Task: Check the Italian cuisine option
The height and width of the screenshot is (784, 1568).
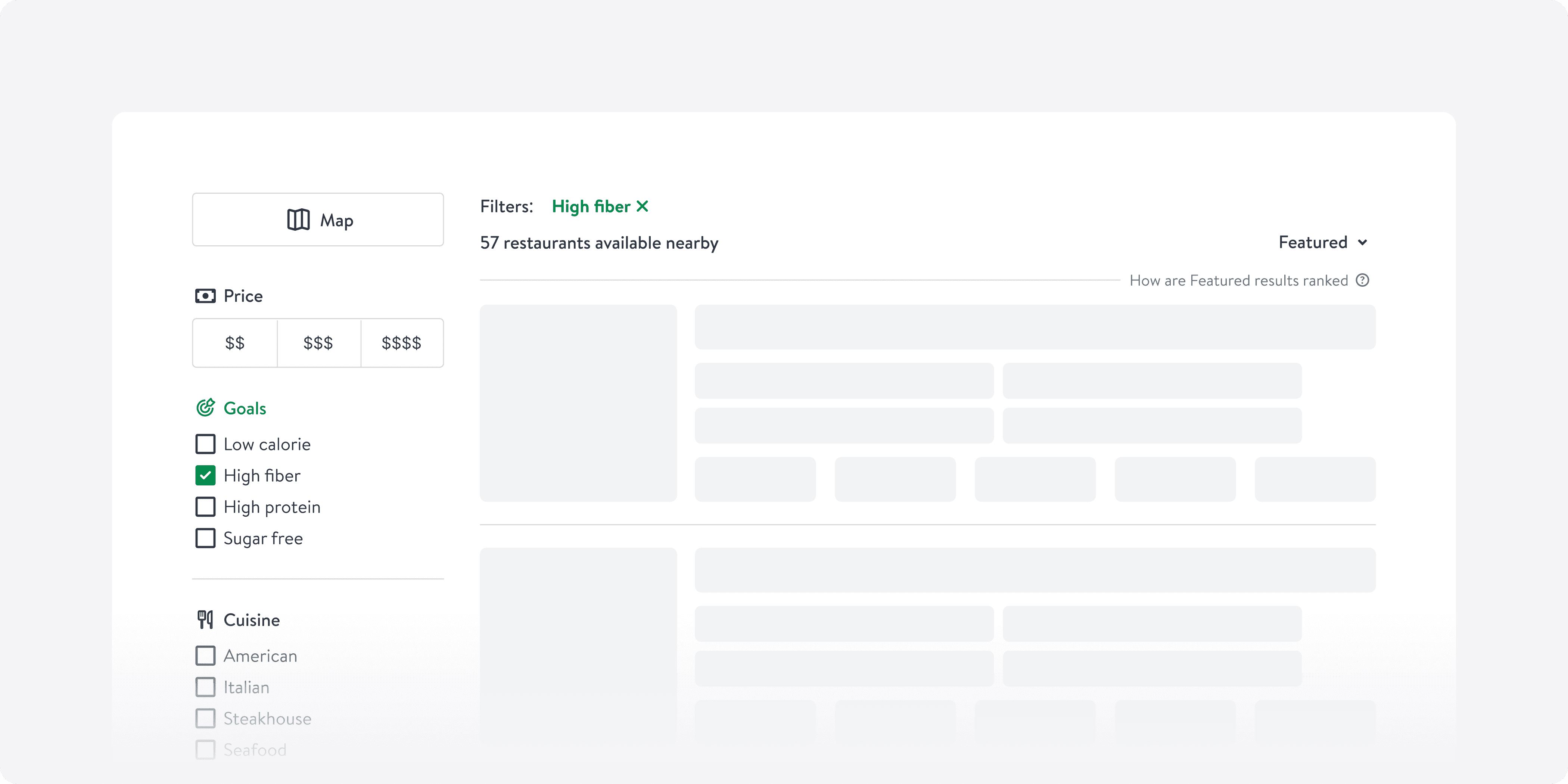Action: pyautogui.click(x=205, y=687)
